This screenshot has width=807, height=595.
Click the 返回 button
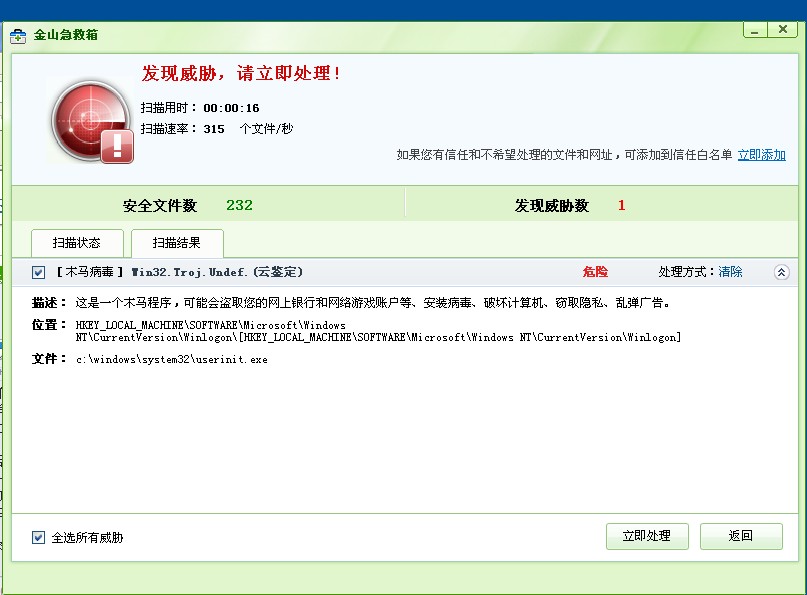pos(741,536)
